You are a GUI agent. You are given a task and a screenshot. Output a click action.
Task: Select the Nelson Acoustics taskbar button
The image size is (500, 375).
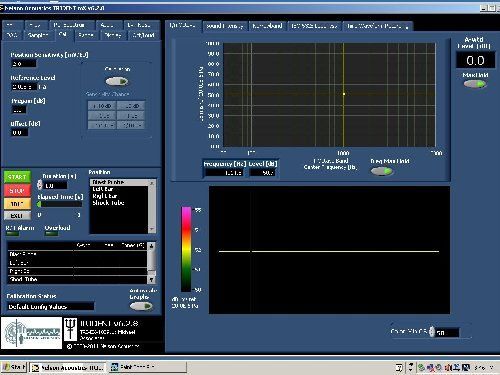click(68, 368)
